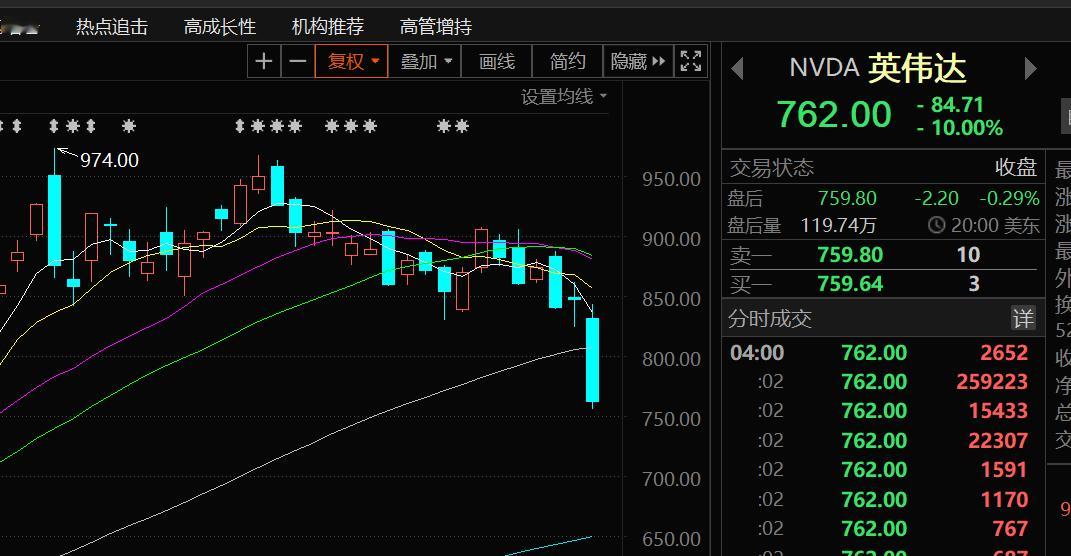Click the 收盘 market status text
Screen dimensions: 1071x556
click(x=1016, y=168)
